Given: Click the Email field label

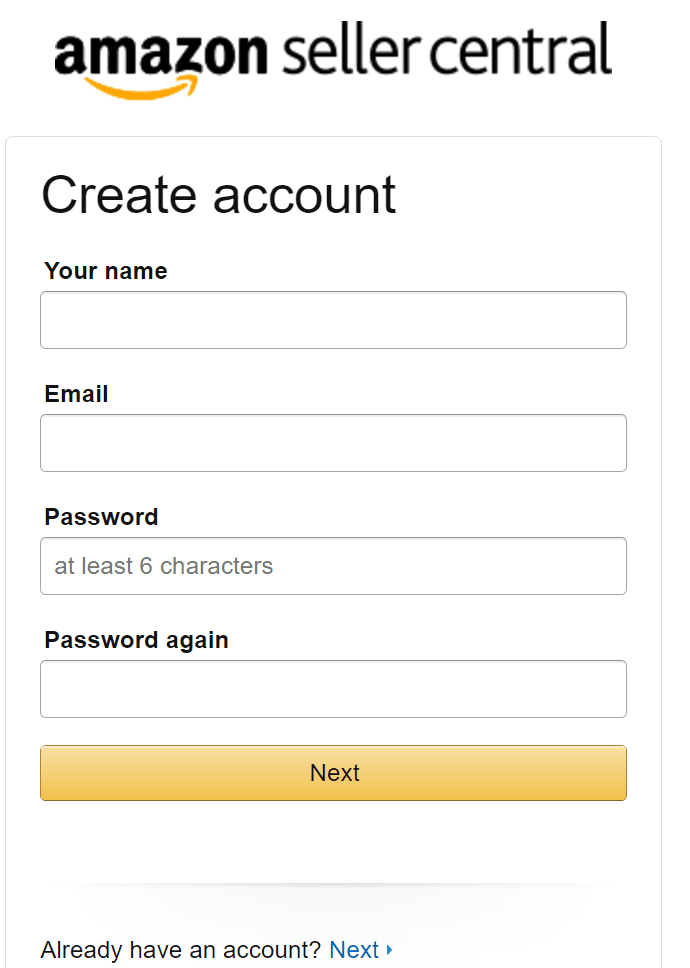Looking at the screenshot, I should [x=76, y=394].
